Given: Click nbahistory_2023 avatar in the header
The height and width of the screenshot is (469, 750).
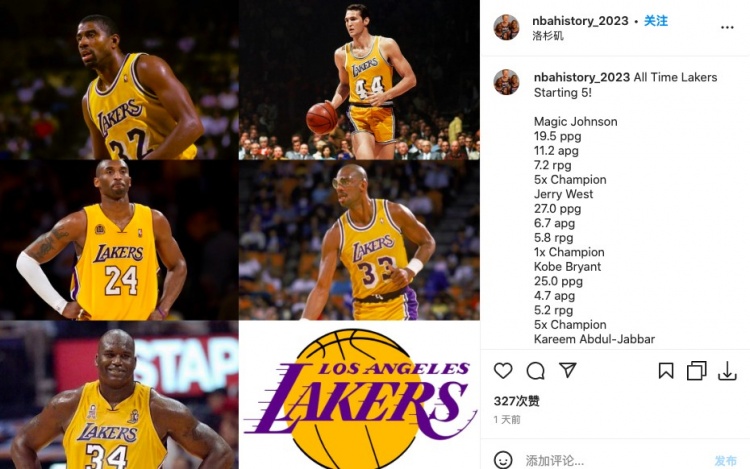Looking at the screenshot, I should (x=506, y=27).
